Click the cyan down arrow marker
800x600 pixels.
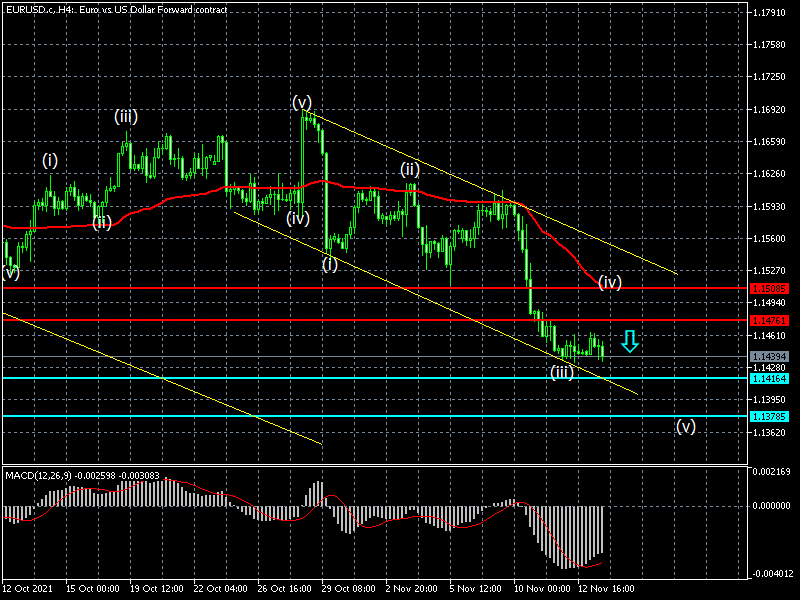629,342
